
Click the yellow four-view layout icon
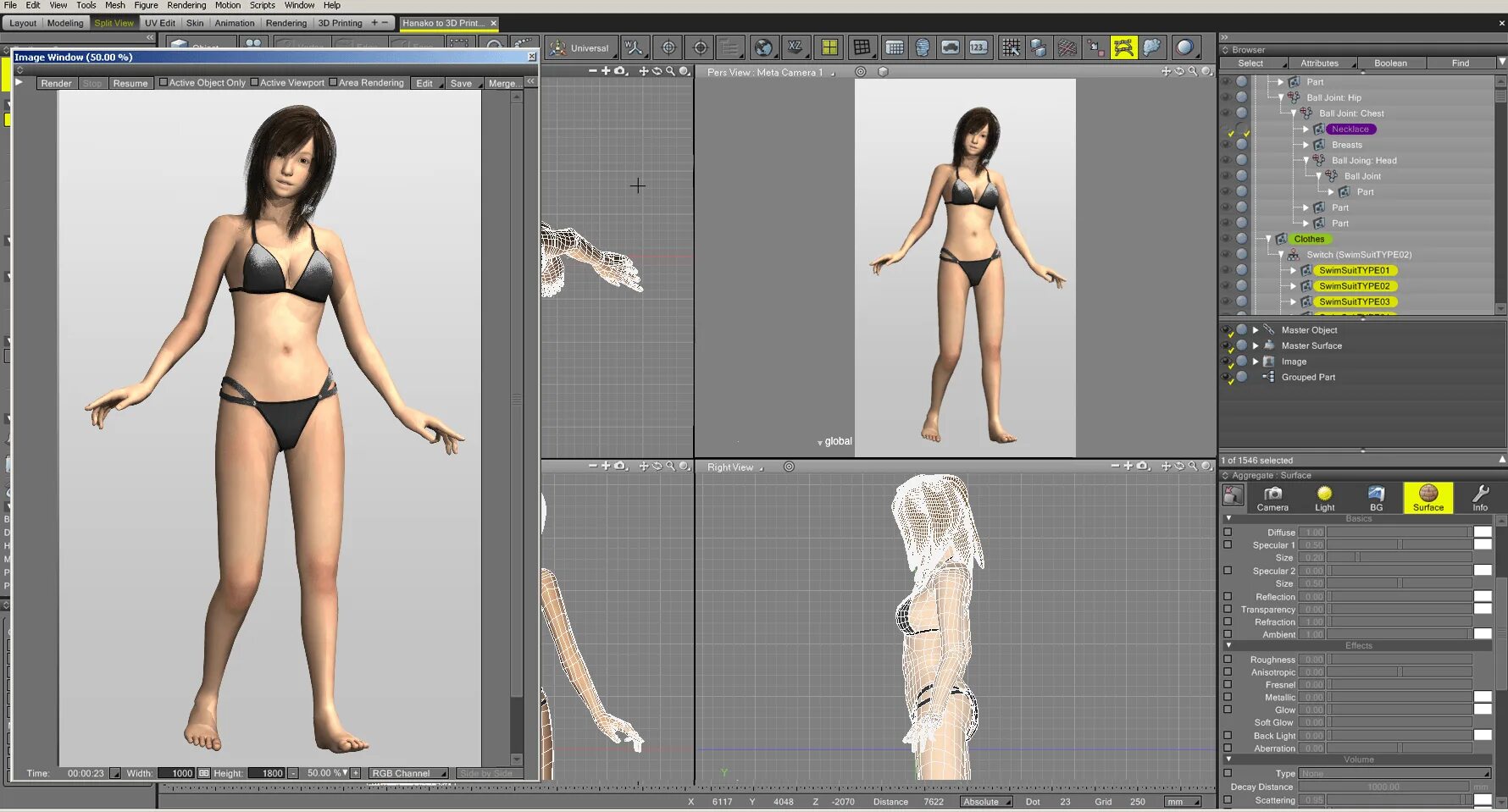pos(829,47)
